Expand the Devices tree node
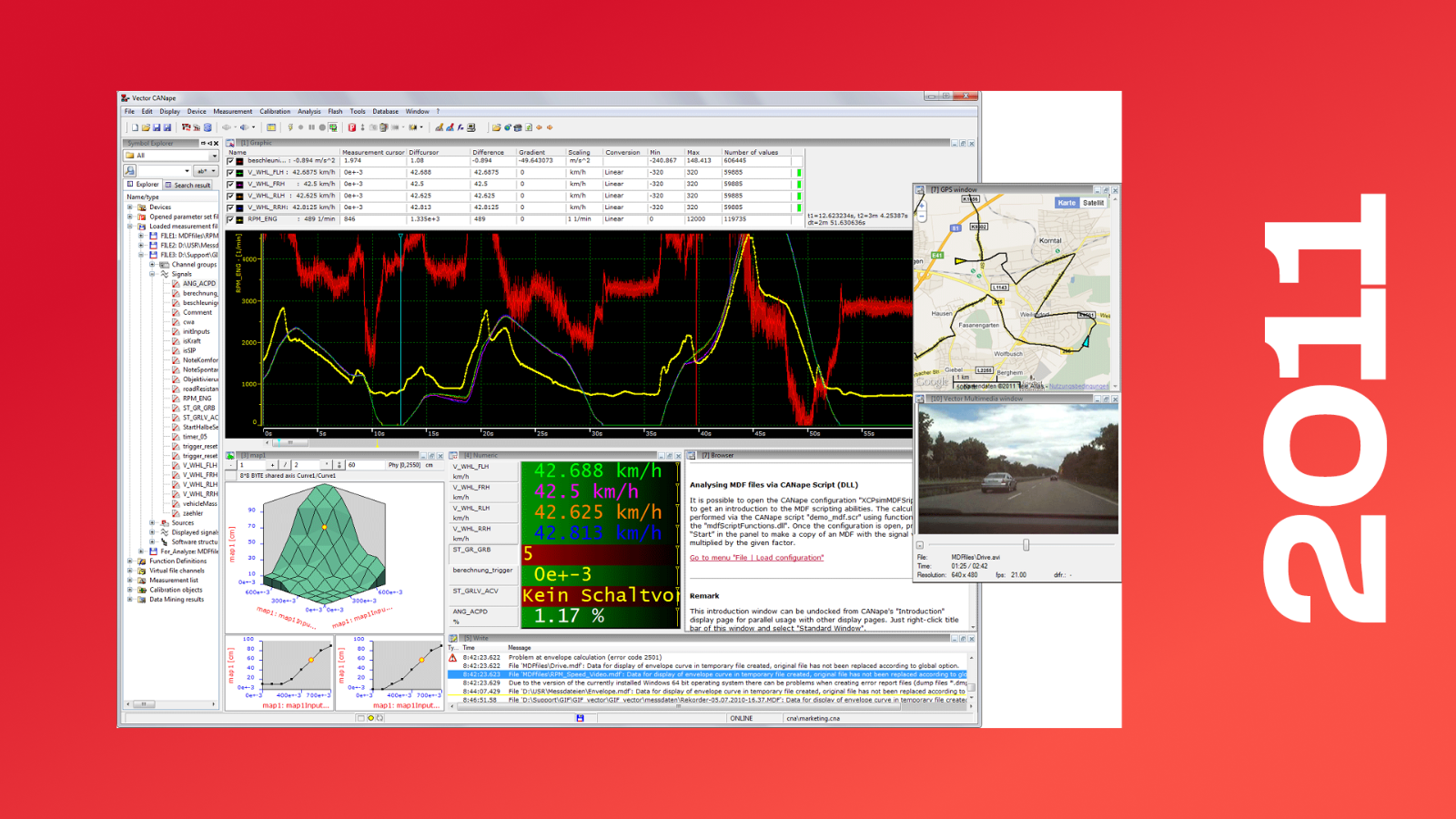Screen dimensions: 1456x819 coord(129,207)
